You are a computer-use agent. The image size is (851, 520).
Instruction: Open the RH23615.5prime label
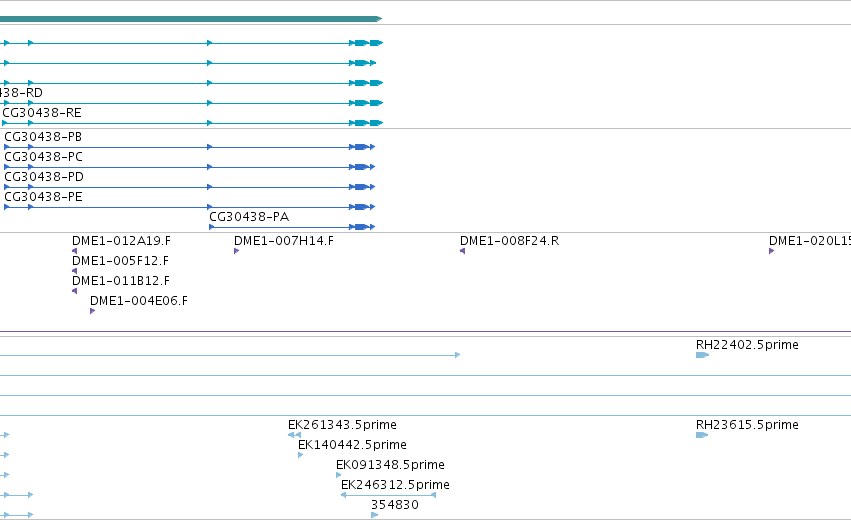click(x=747, y=425)
